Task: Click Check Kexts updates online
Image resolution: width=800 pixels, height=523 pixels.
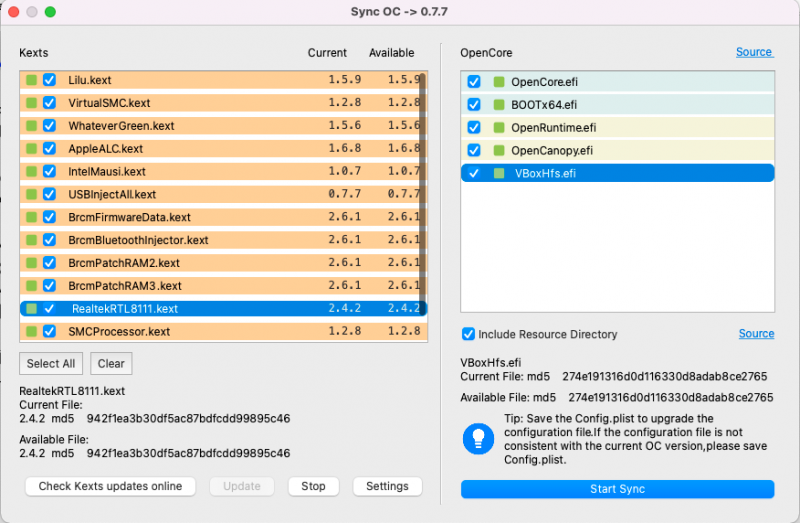Action: tap(110, 487)
